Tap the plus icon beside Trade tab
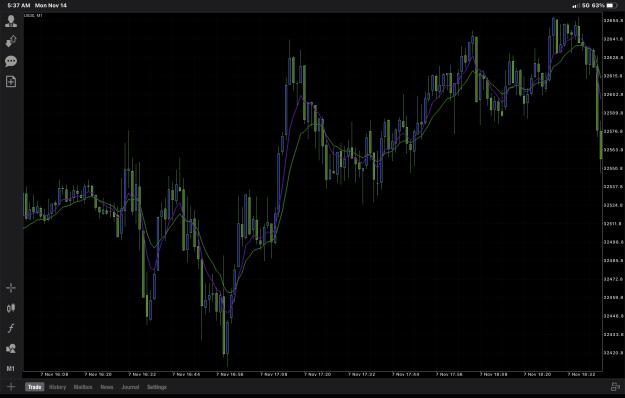The height and width of the screenshot is (398, 625). [11, 387]
